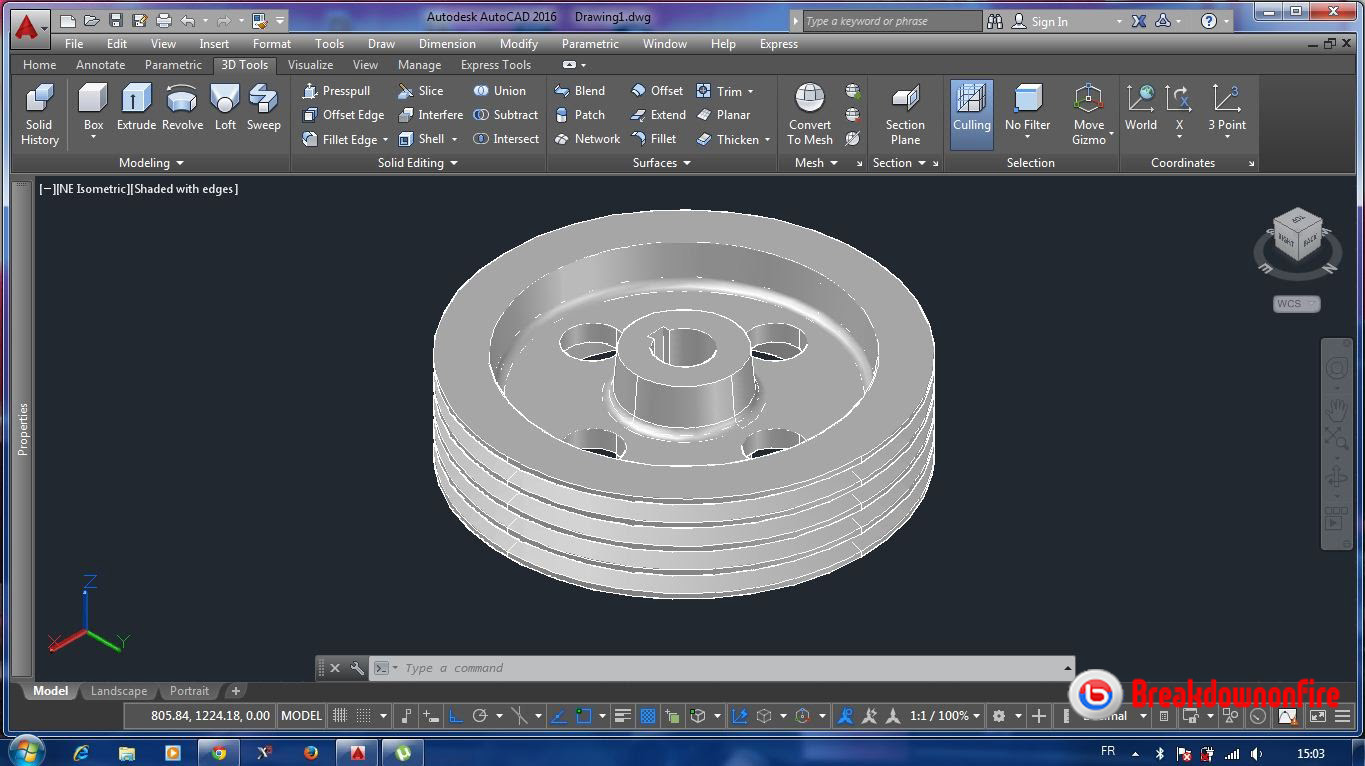
Task: Open the Shell dropdown arrow
Action: [454, 140]
